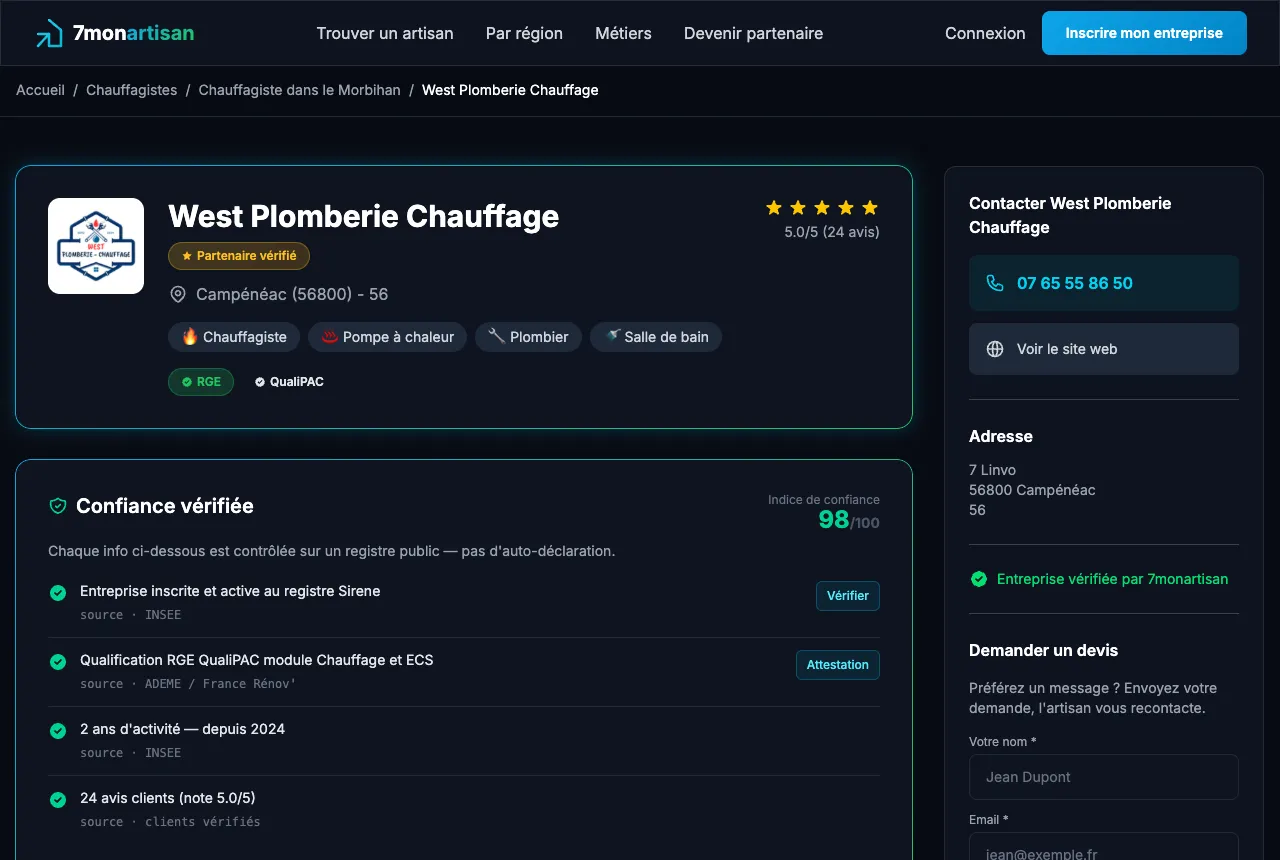Click the West Plomberie Chauffage main heading
This screenshot has height=860, width=1280.
(364, 216)
